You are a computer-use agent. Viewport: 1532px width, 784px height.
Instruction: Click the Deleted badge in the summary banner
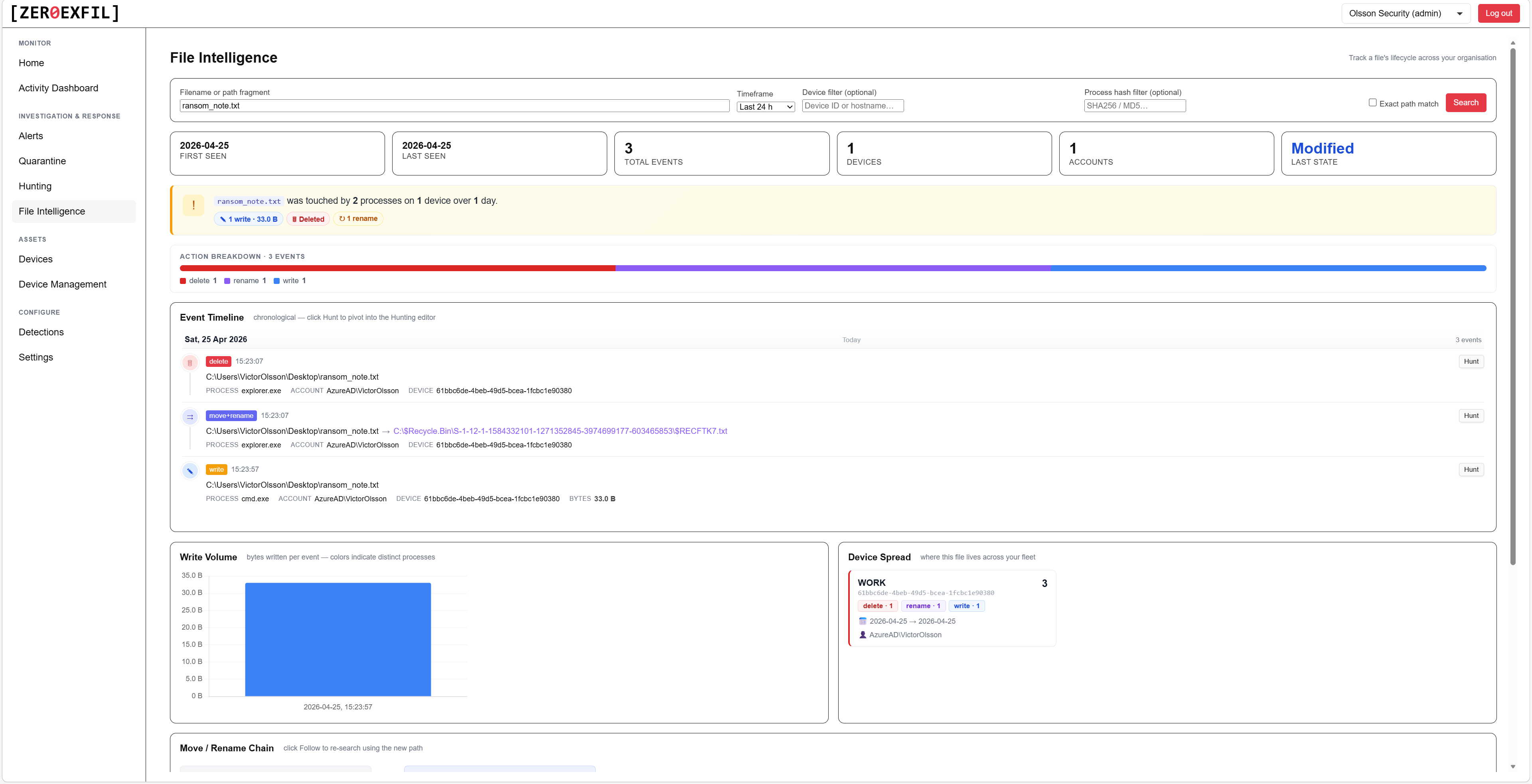tap(308, 219)
